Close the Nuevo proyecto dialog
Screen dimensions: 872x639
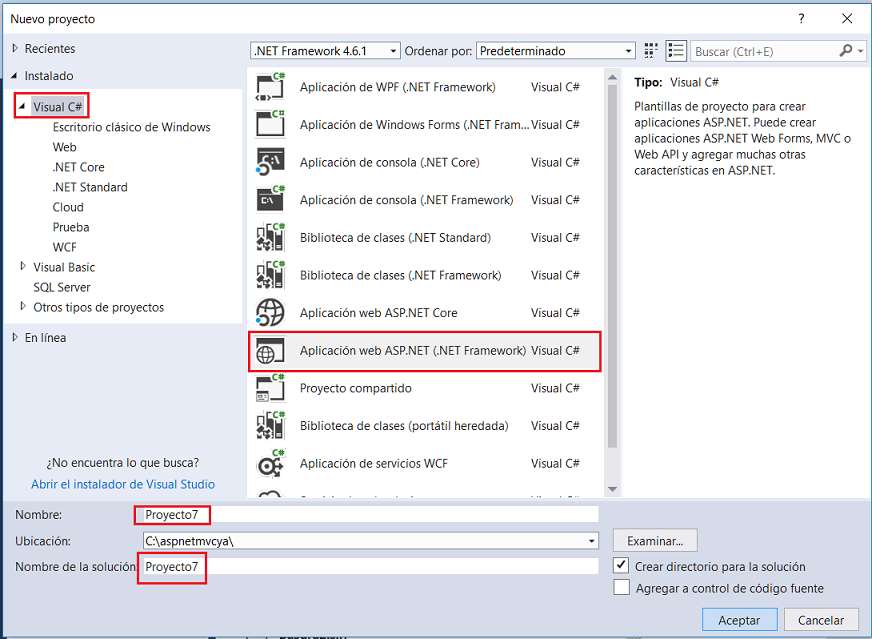click(846, 18)
